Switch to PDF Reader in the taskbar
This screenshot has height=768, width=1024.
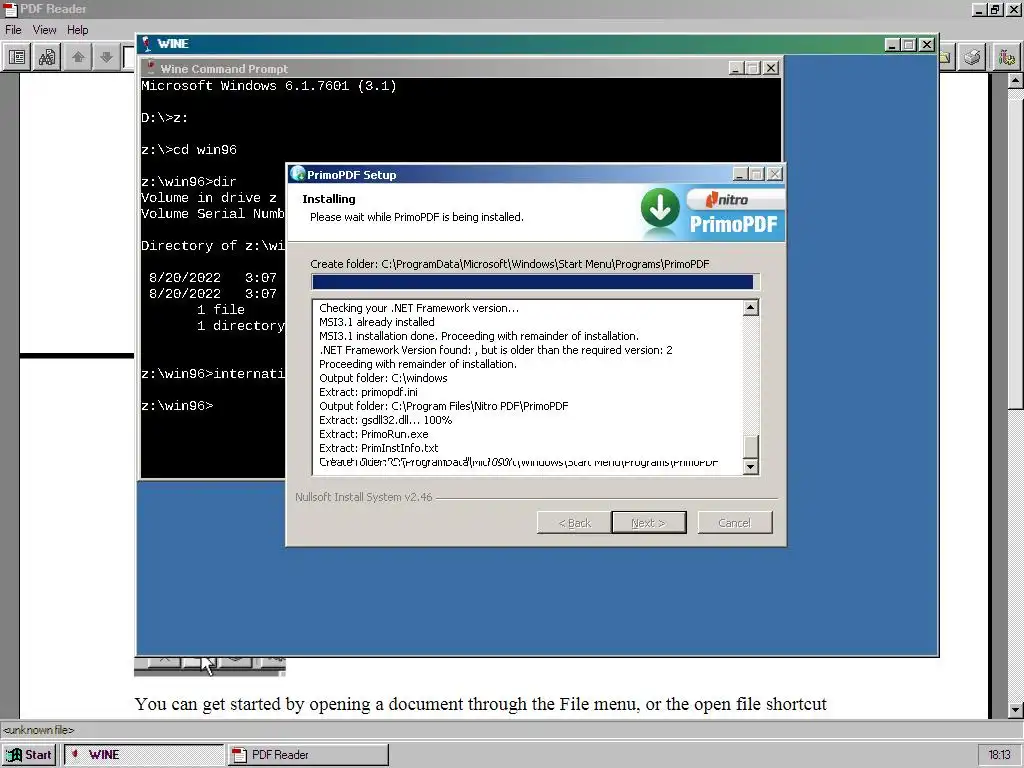pyautogui.click(x=308, y=754)
